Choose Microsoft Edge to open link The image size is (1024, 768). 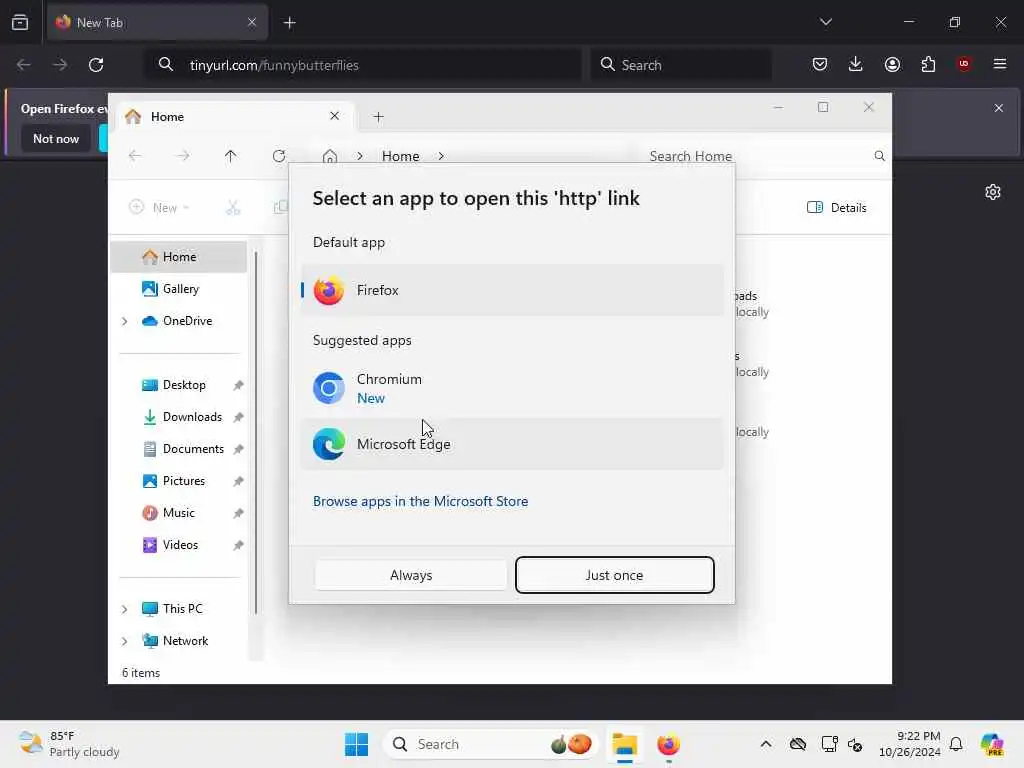coord(512,444)
